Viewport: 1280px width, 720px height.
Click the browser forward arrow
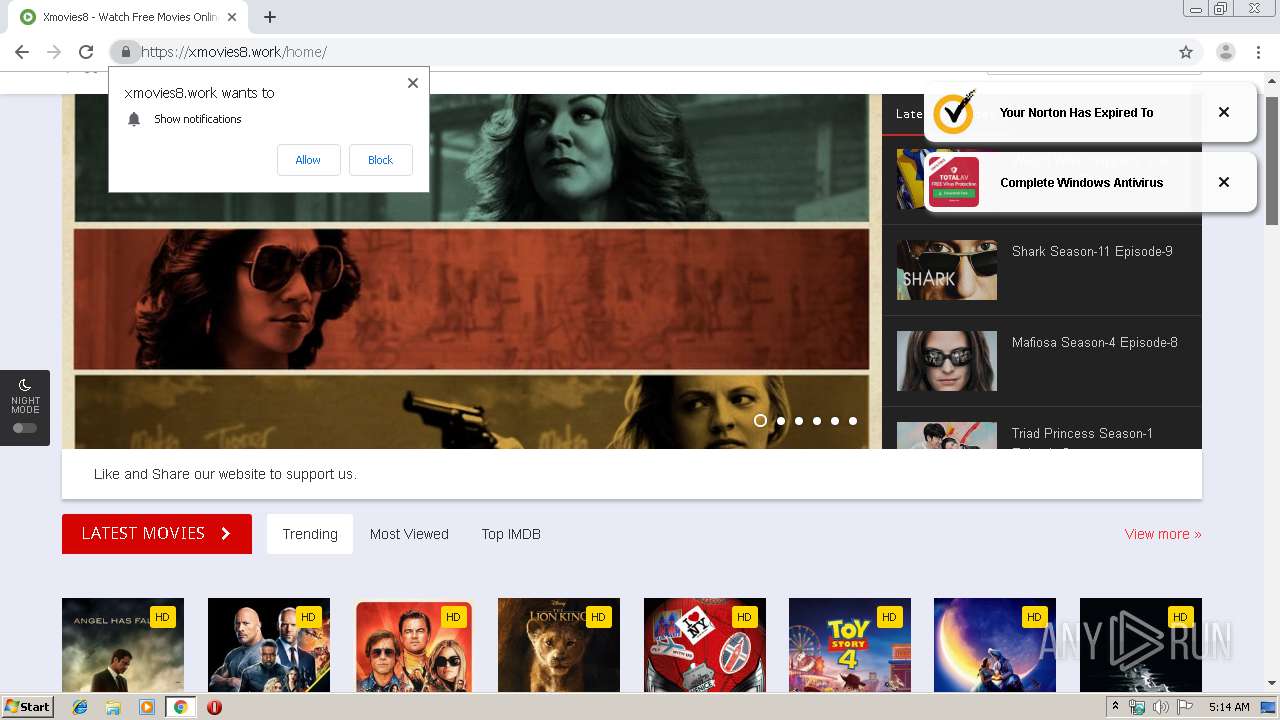pyautogui.click(x=54, y=52)
